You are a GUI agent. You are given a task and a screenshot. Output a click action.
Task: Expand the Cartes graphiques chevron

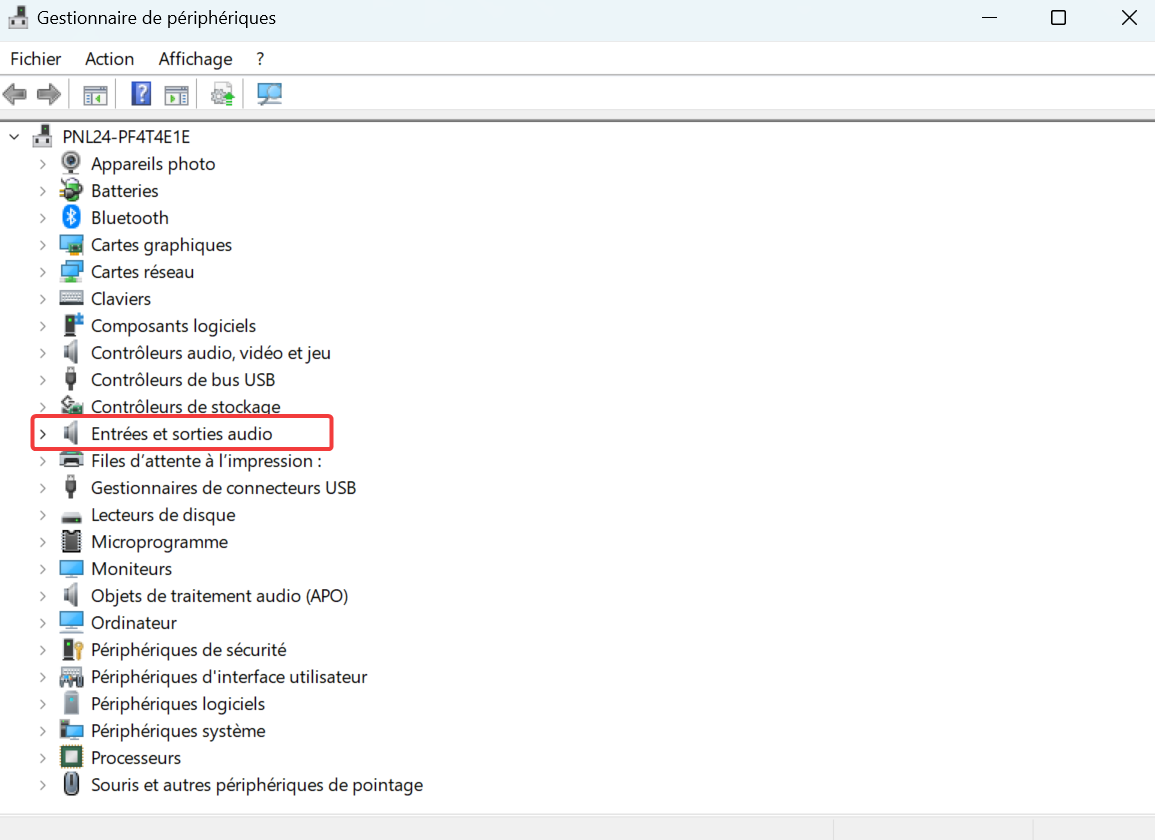pyautogui.click(x=43, y=245)
